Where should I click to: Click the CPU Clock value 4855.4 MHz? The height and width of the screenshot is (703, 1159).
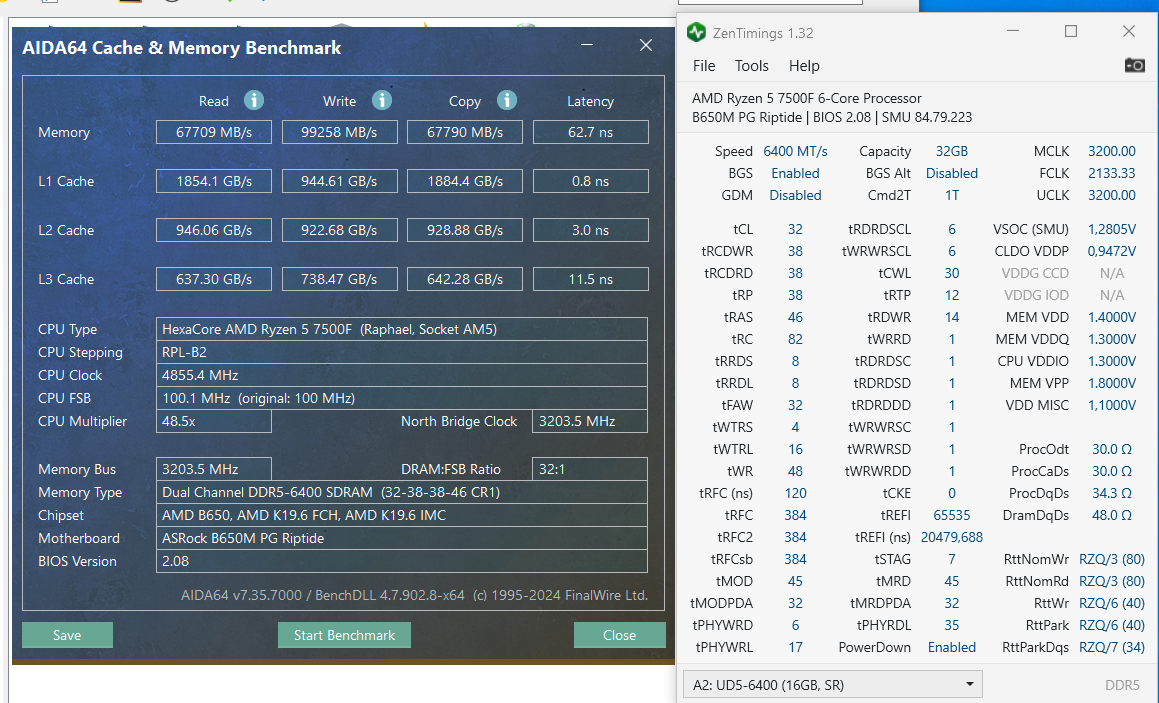(x=401, y=375)
